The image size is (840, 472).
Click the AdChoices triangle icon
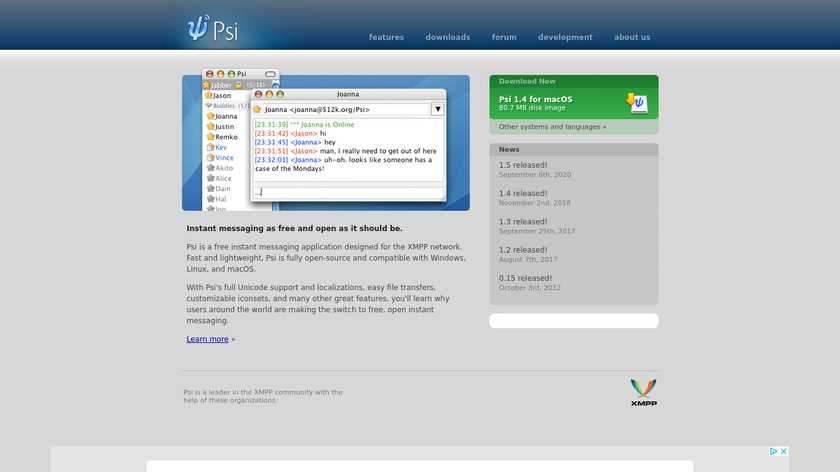774,451
